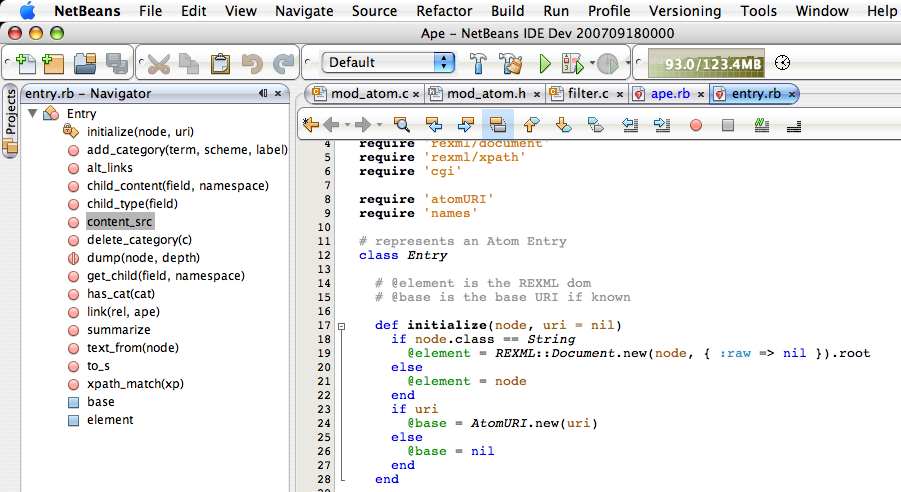Close the filter.c editor tab
Viewport: 901px width, 492px height.
pyautogui.click(x=620, y=94)
